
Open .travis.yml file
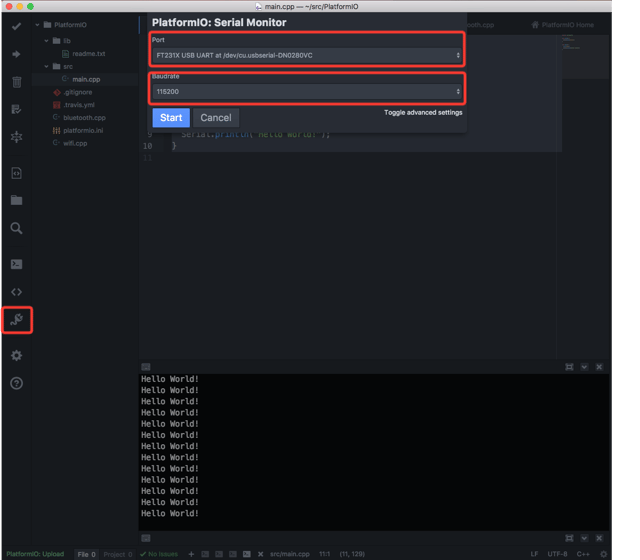pos(79,105)
